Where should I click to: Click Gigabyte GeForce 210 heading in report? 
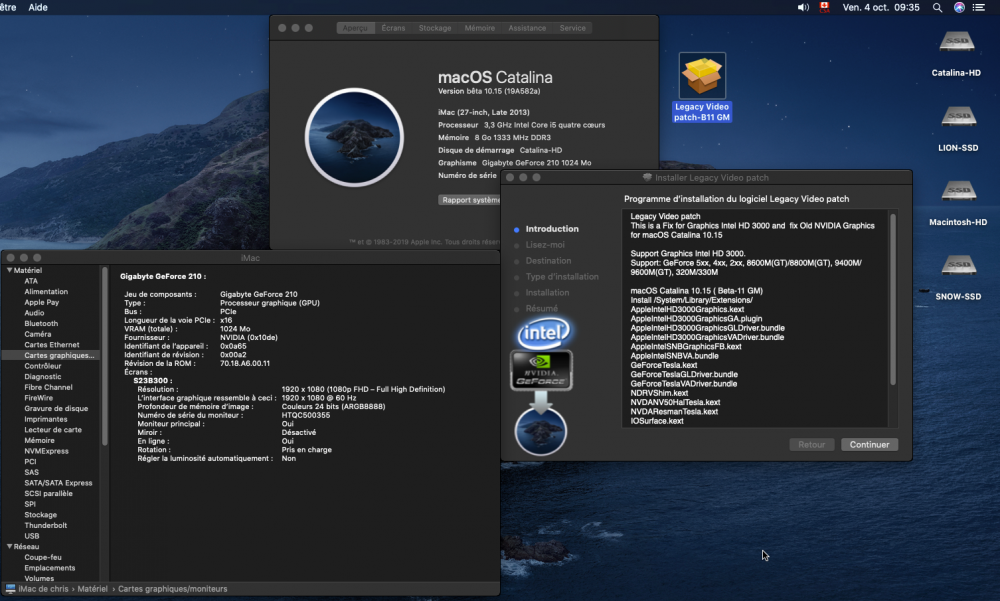tap(163, 277)
